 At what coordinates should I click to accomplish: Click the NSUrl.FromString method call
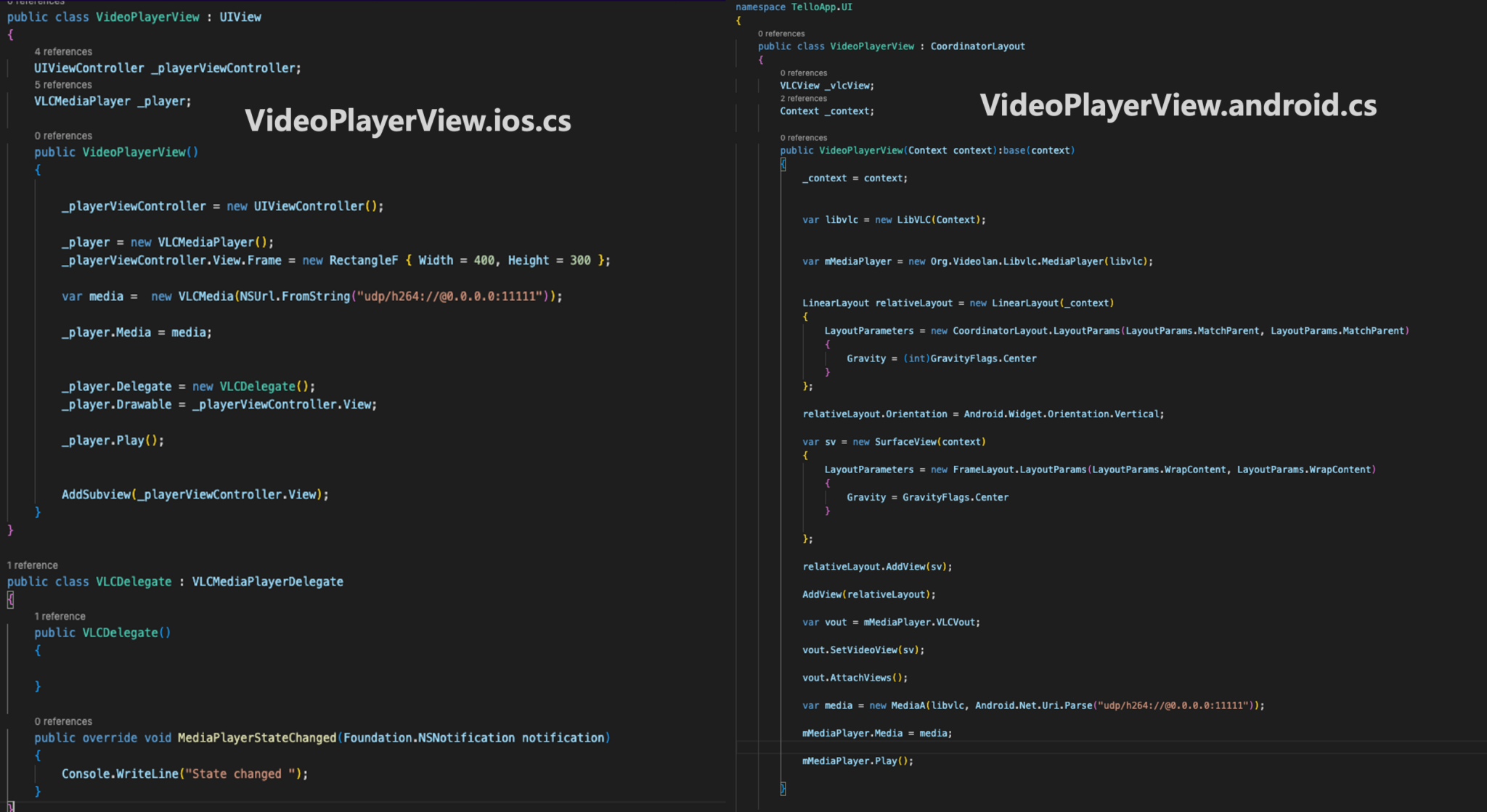[x=294, y=296]
